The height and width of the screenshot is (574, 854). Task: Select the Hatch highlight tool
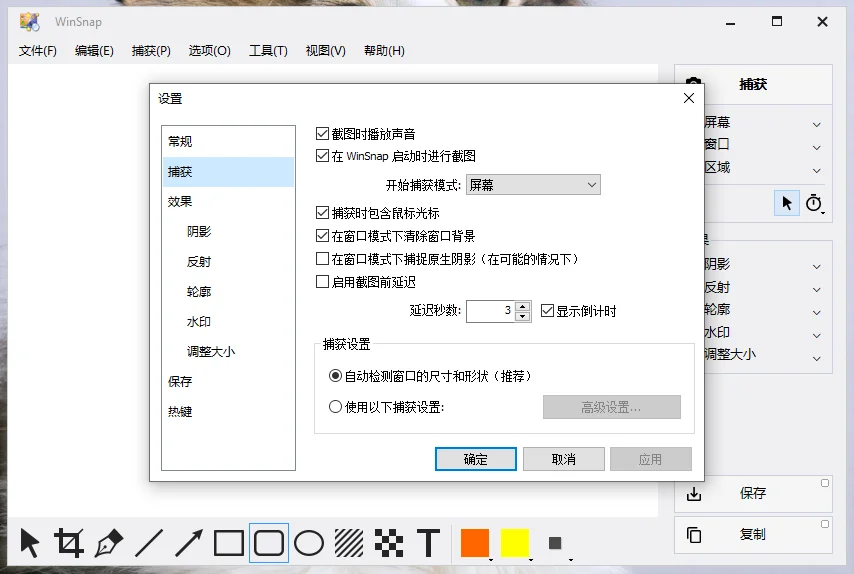pyautogui.click(x=349, y=543)
